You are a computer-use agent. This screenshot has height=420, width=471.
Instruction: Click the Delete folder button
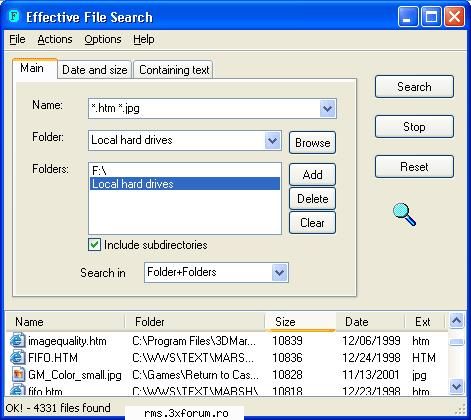pyautogui.click(x=312, y=199)
